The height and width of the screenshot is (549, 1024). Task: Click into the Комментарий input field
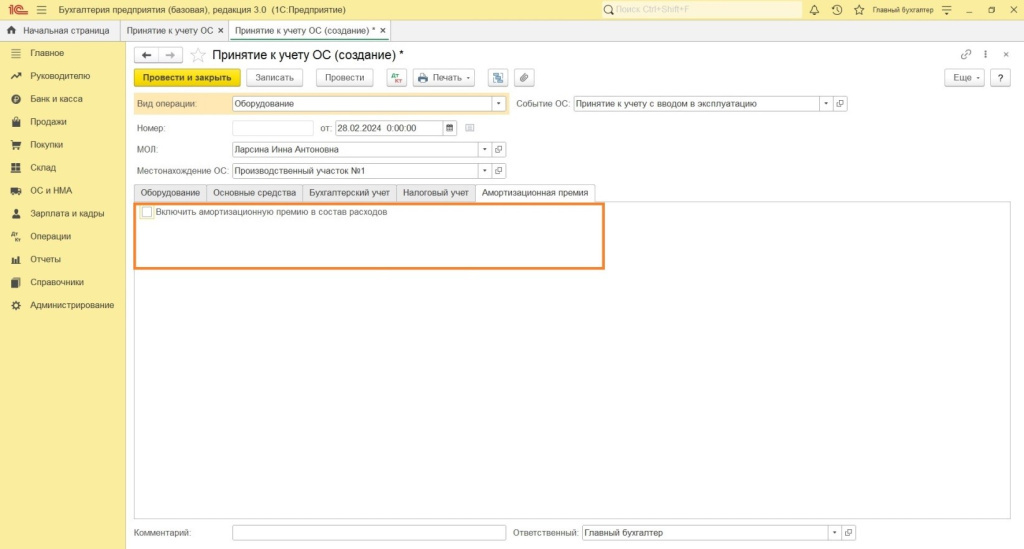(368, 533)
